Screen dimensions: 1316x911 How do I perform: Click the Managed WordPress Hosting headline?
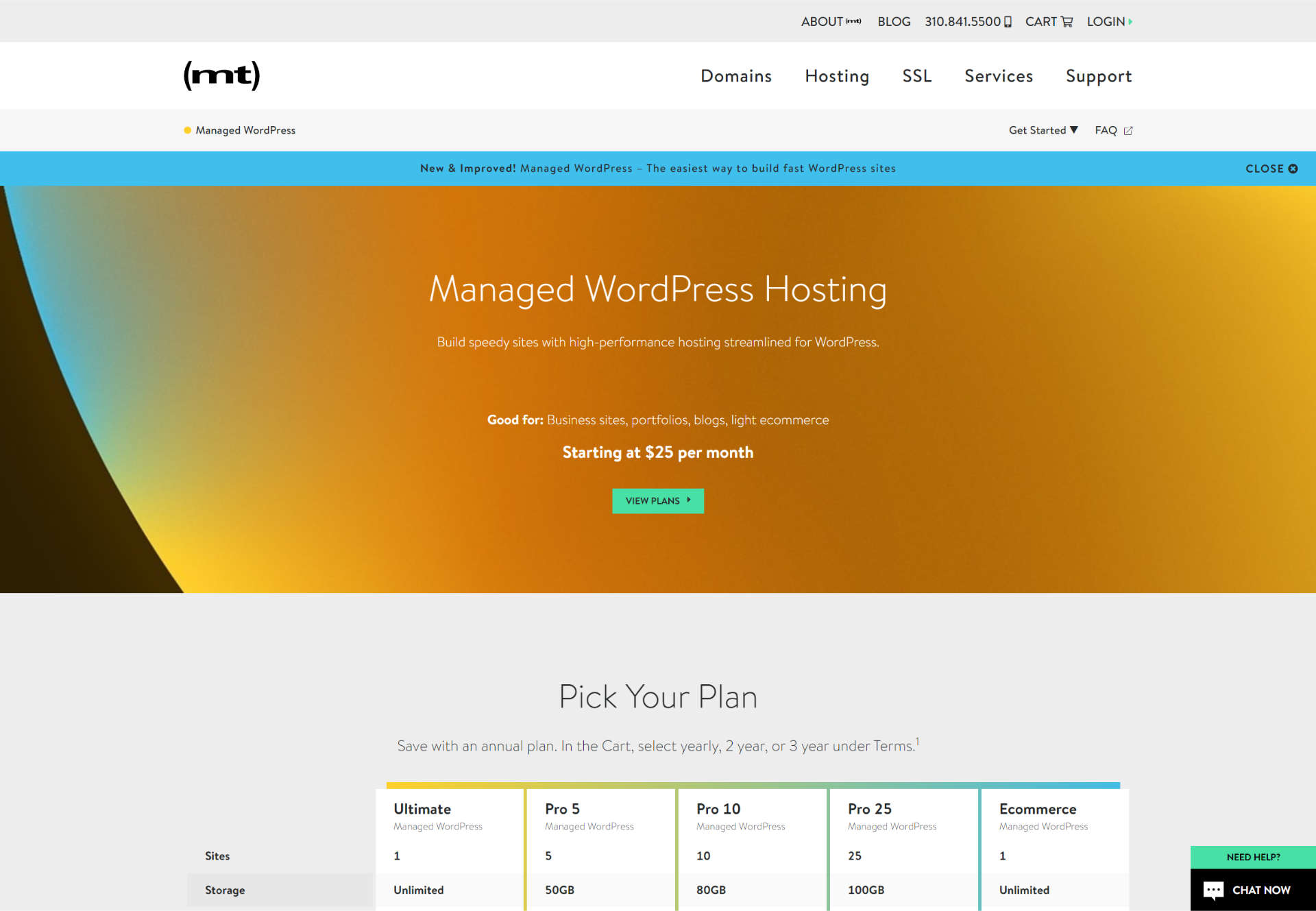pyautogui.click(x=658, y=289)
